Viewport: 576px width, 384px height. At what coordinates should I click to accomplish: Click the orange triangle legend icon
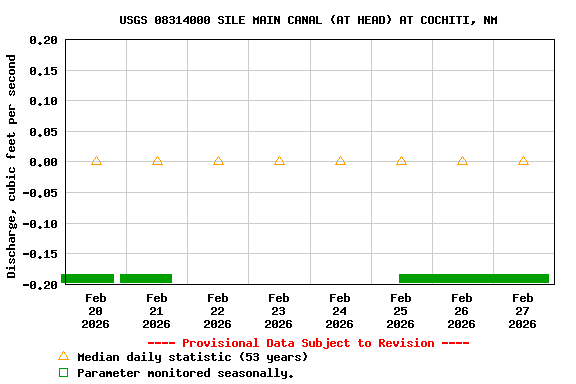[64, 356]
